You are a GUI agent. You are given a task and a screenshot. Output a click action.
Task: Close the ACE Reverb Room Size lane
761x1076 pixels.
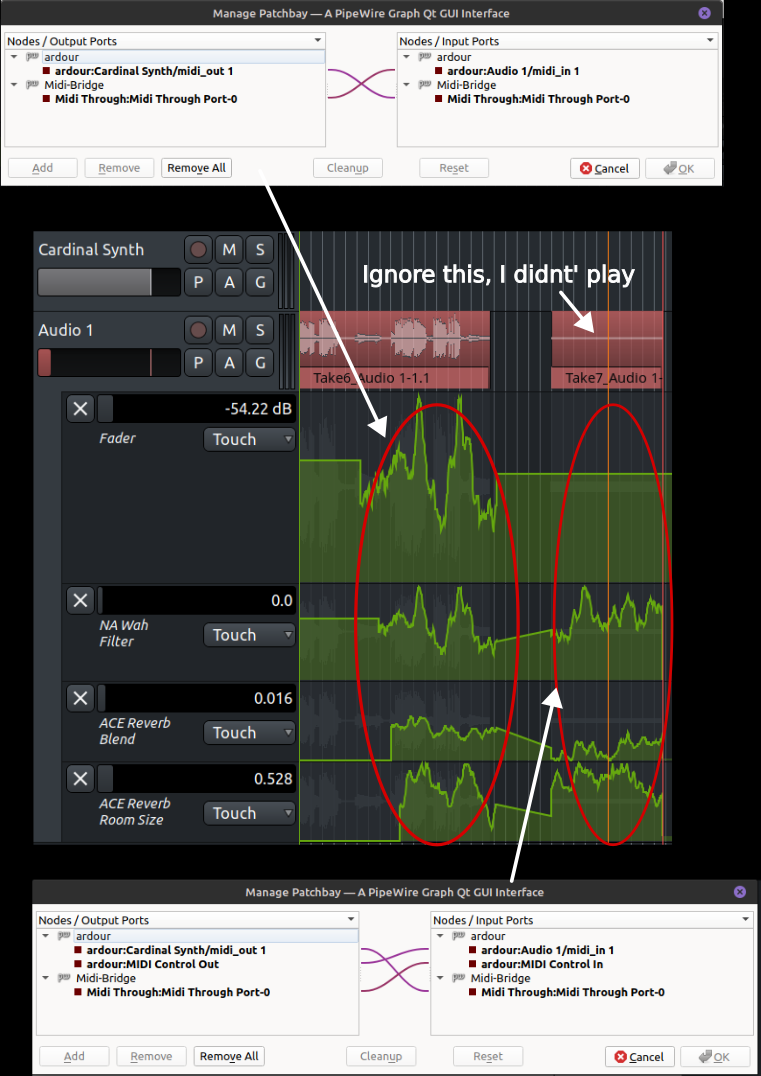80,778
